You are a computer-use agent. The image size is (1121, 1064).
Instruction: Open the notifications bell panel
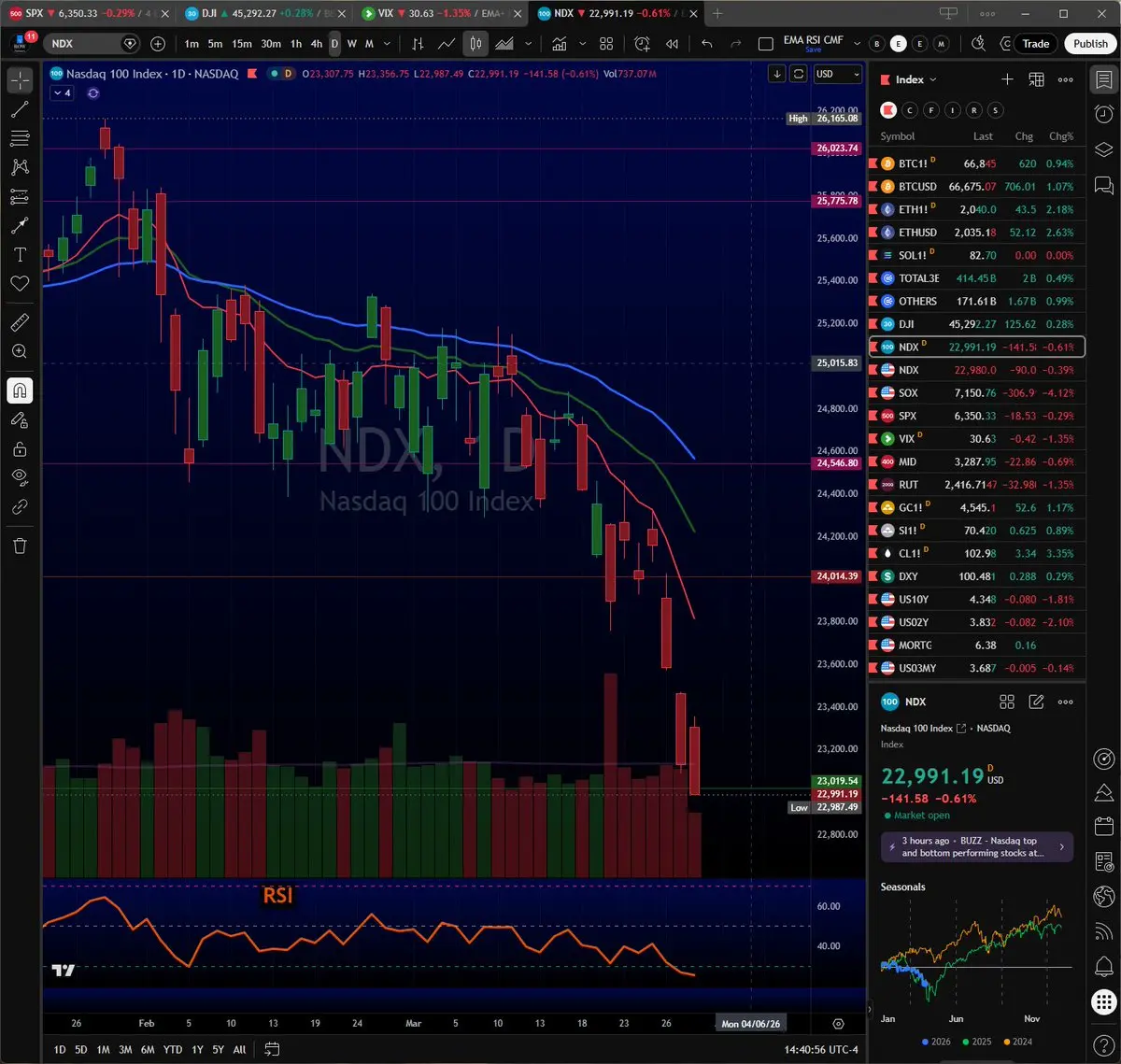tap(1104, 966)
